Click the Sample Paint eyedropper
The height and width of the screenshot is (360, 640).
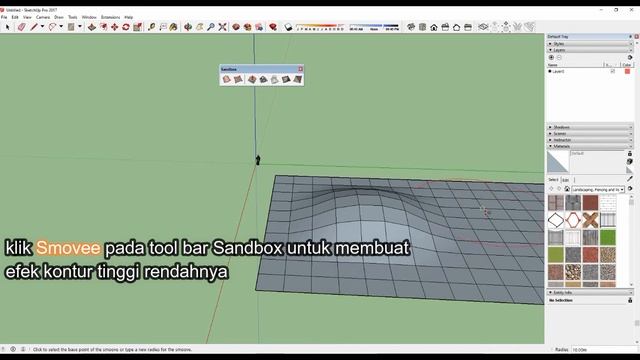pos(630,179)
